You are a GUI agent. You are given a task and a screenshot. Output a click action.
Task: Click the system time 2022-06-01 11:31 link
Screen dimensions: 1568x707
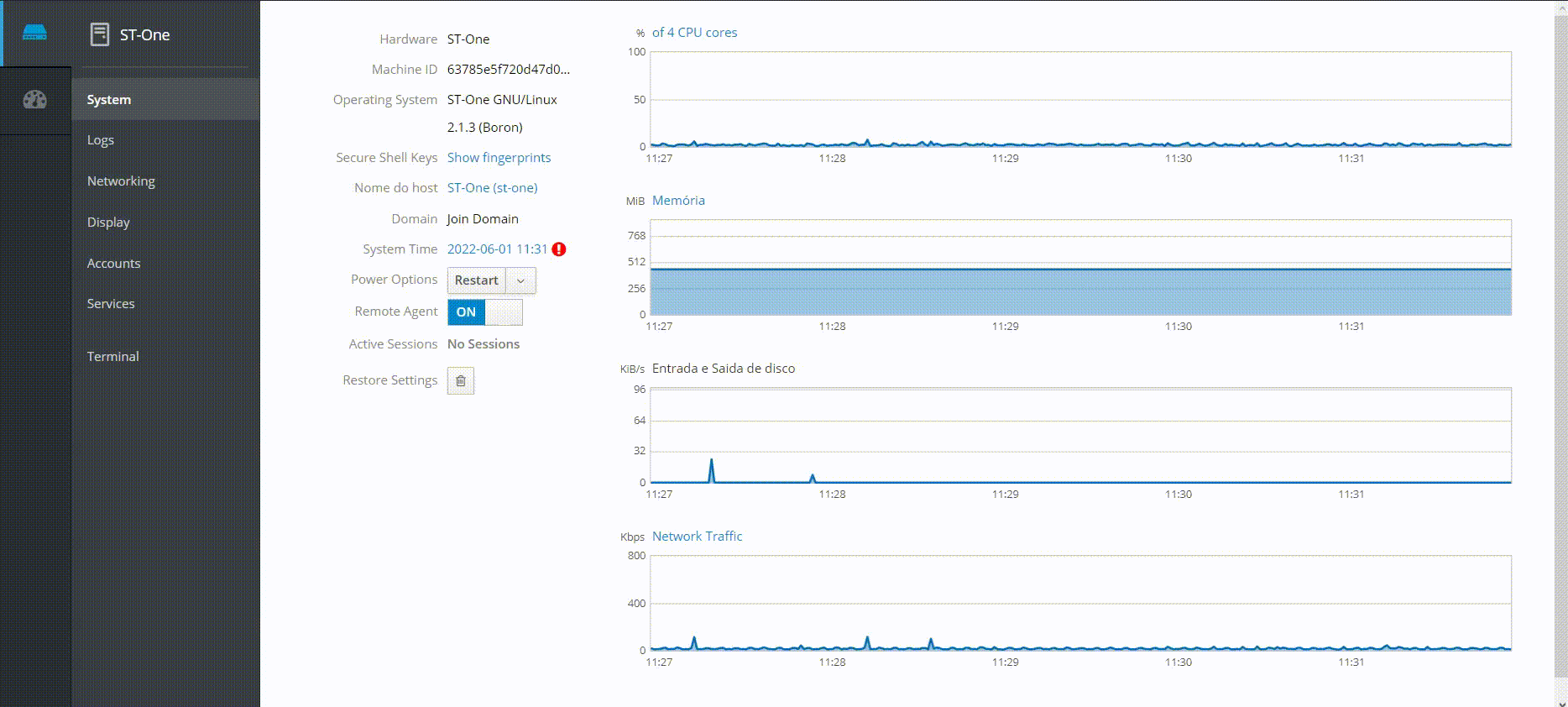497,249
